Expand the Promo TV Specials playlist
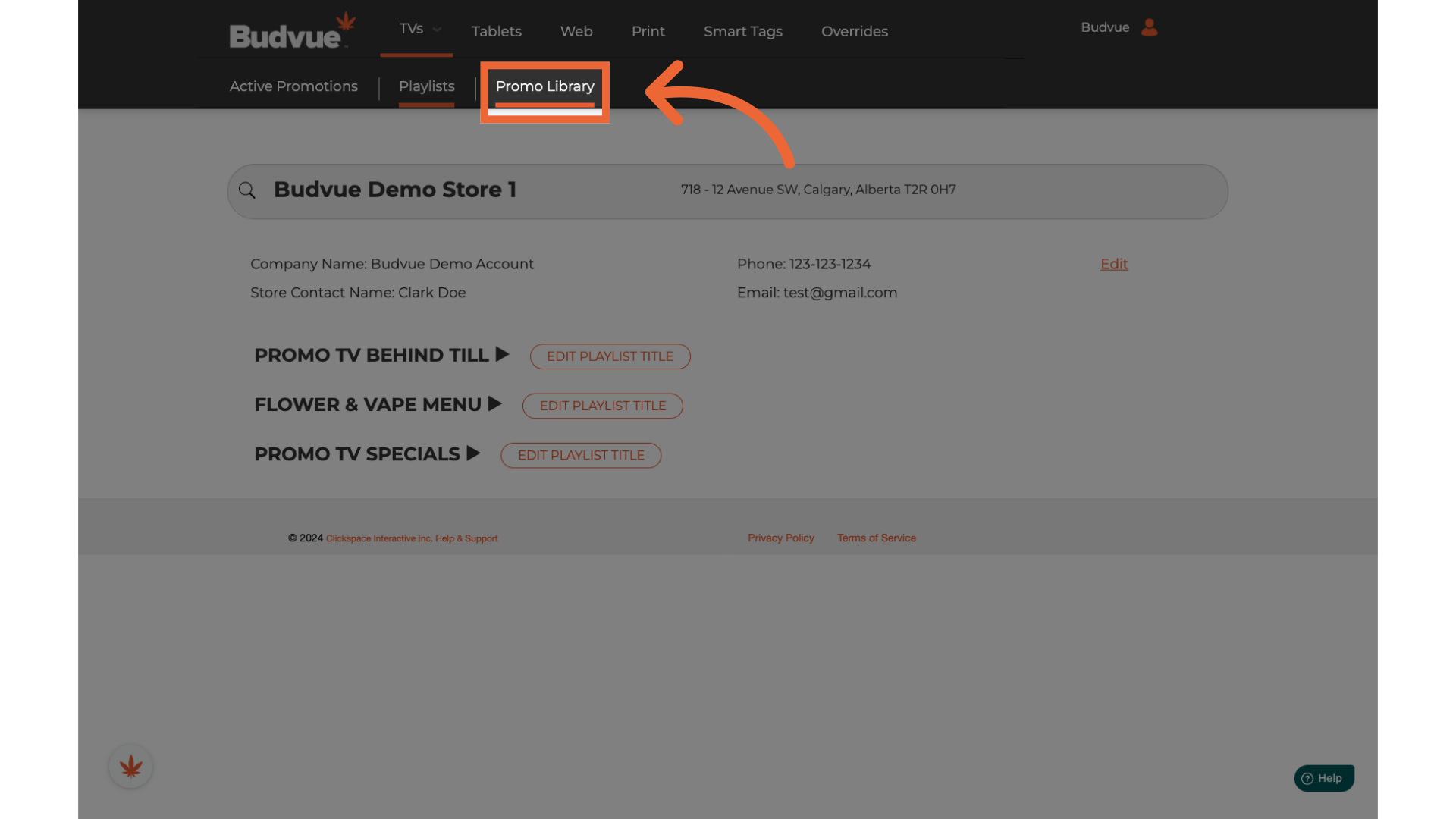 pyautogui.click(x=473, y=453)
